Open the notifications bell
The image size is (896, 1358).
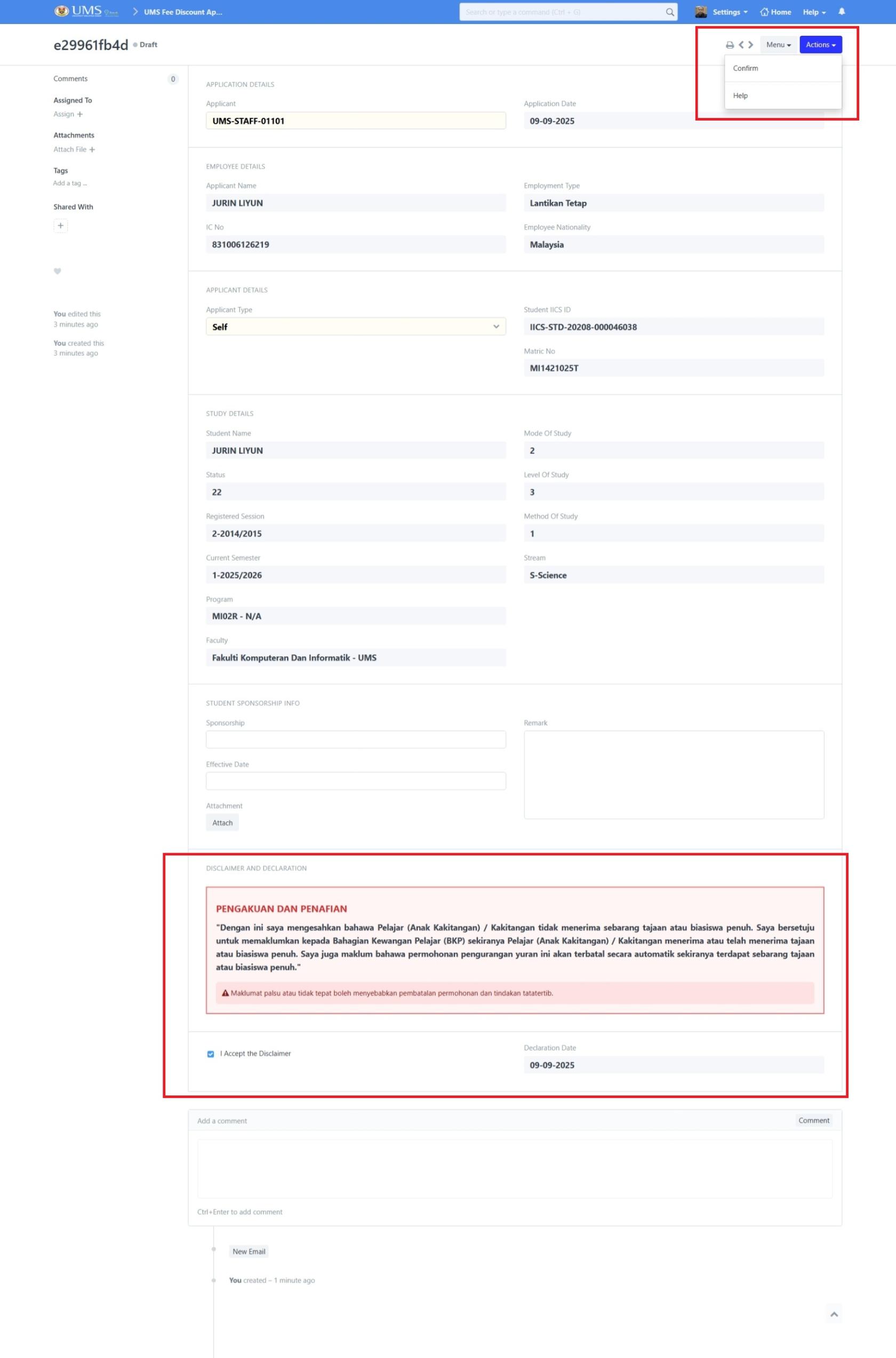click(x=841, y=12)
